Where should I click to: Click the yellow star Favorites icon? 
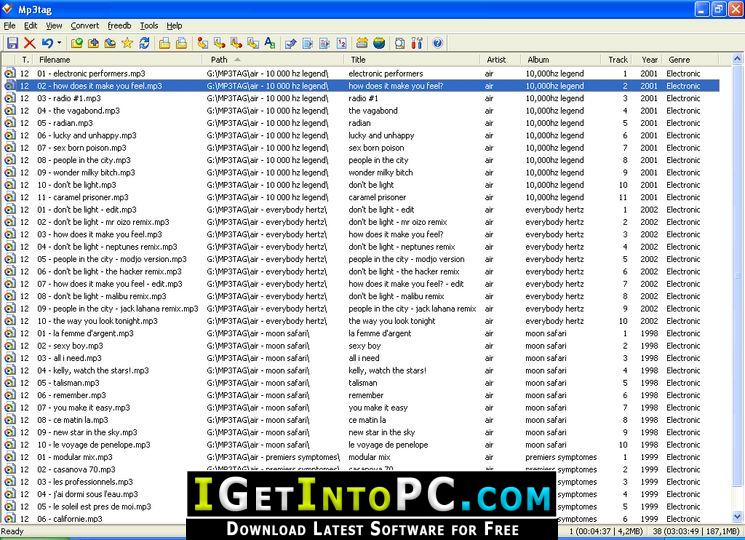pyautogui.click(x=127, y=43)
